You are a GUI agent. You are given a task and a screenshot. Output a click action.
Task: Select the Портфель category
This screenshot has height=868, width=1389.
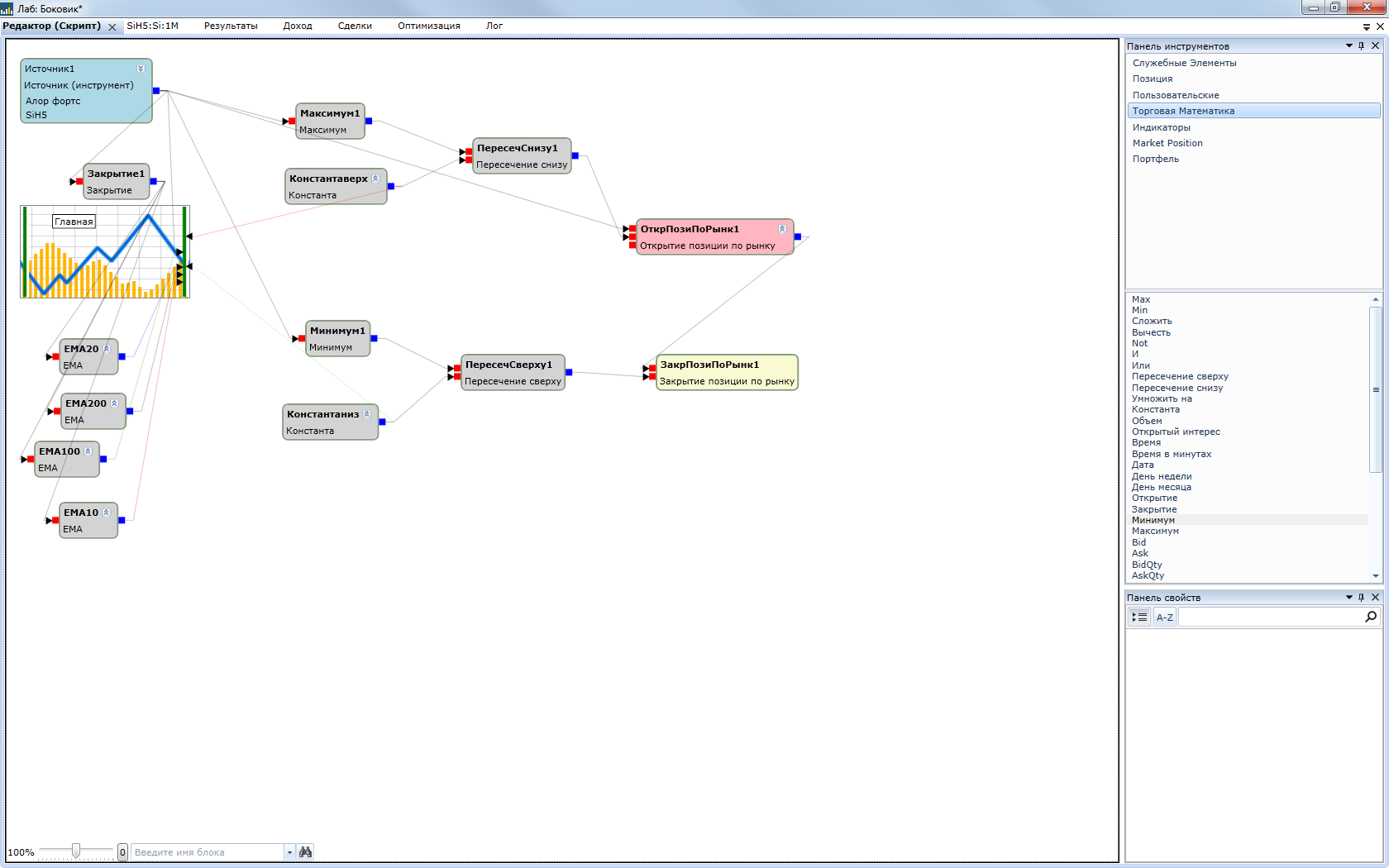(1253, 159)
